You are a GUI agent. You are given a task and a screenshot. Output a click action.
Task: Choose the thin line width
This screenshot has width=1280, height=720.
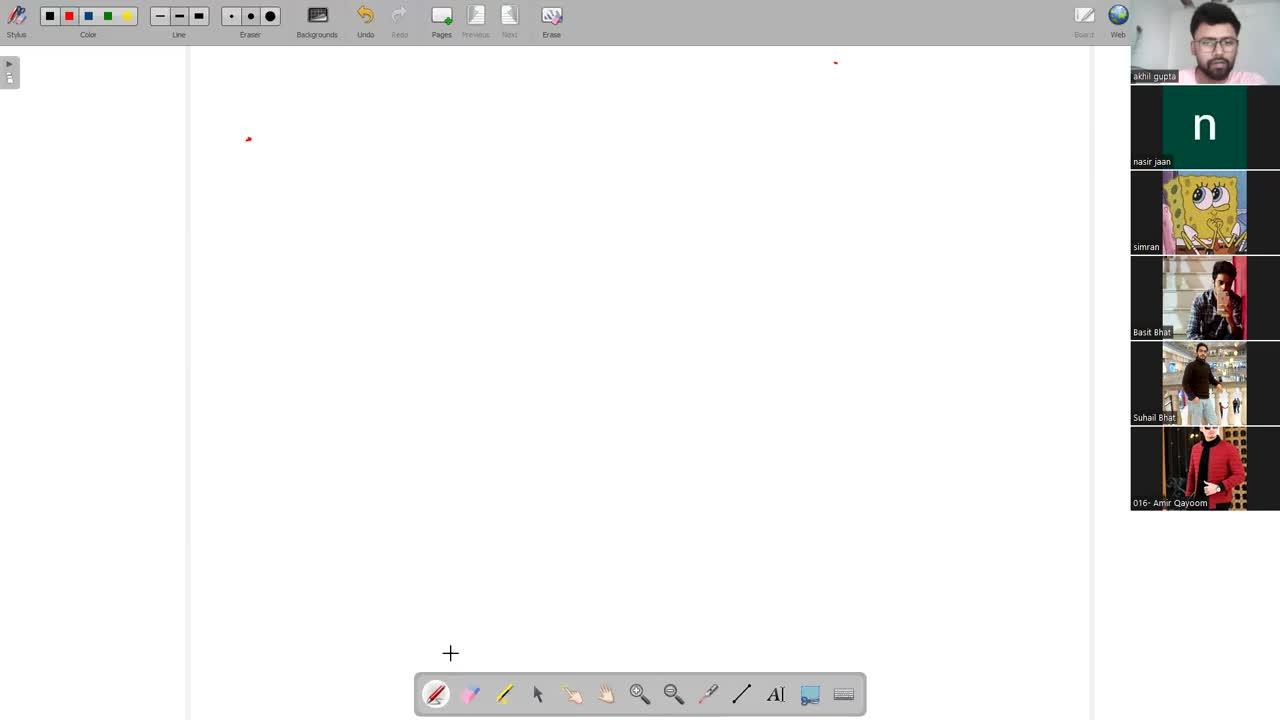click(x=160, y=16)
